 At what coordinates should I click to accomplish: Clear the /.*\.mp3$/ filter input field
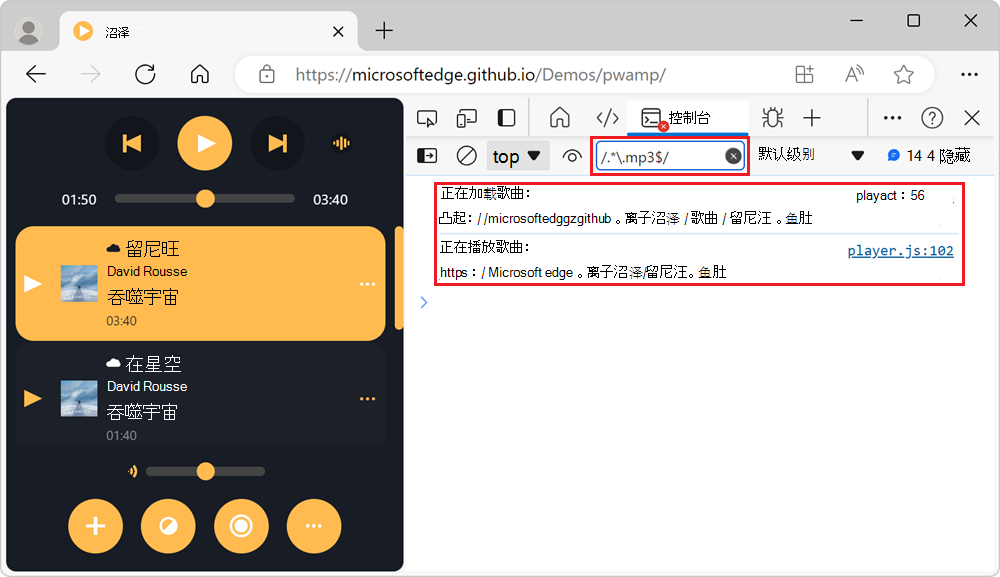(x=731, y=155)
